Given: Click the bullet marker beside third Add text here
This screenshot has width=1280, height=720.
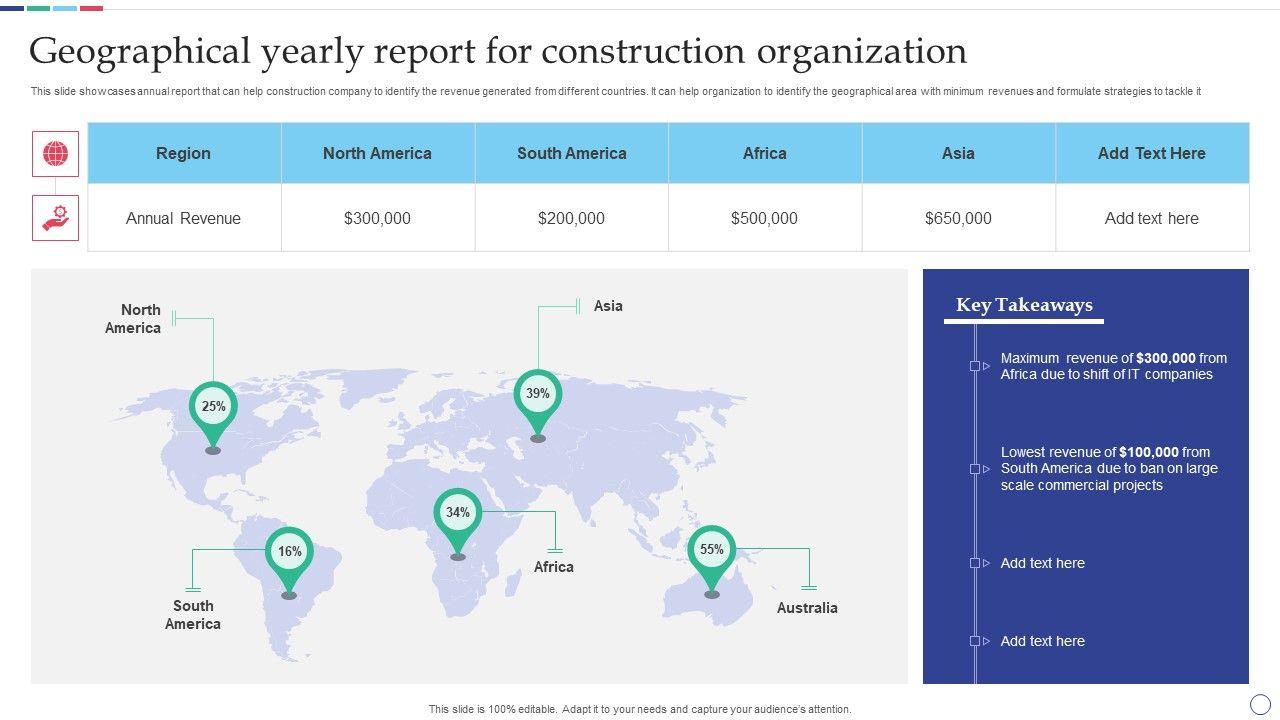Looking at the screenshot, I should click(975, 563).
